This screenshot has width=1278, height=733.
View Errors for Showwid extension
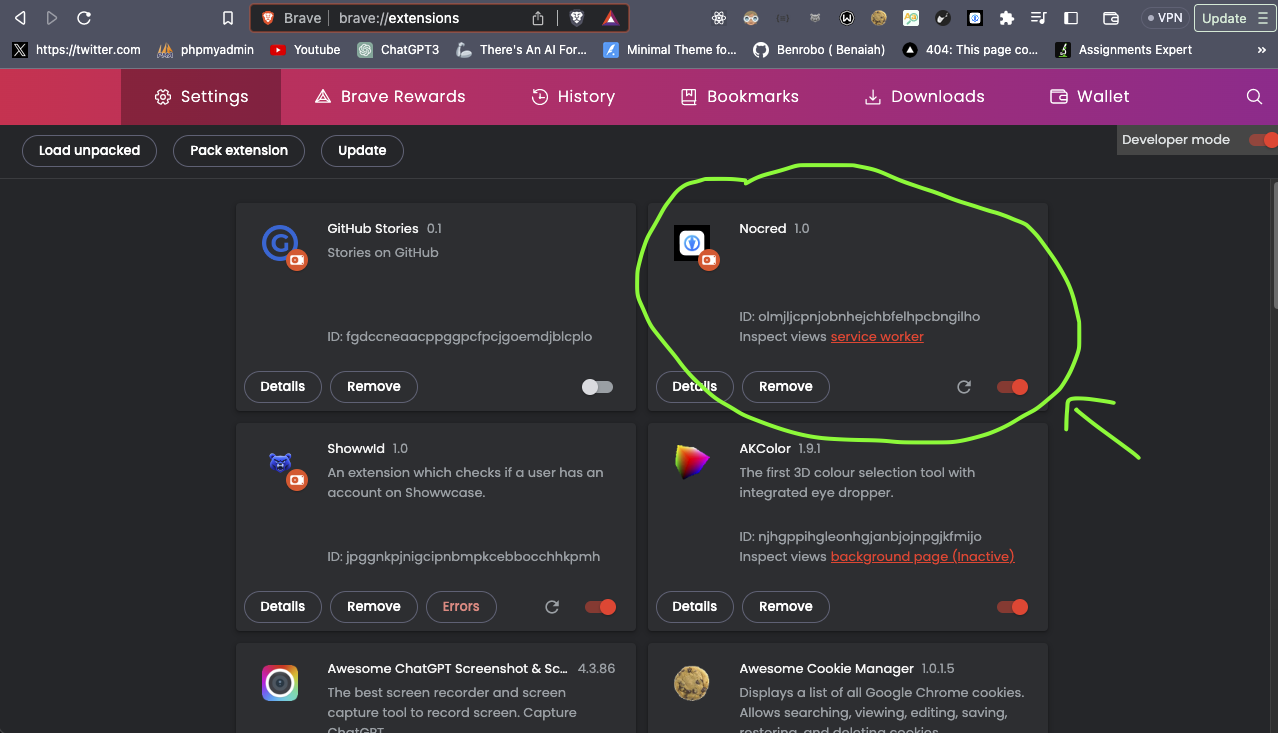[461, 607]
